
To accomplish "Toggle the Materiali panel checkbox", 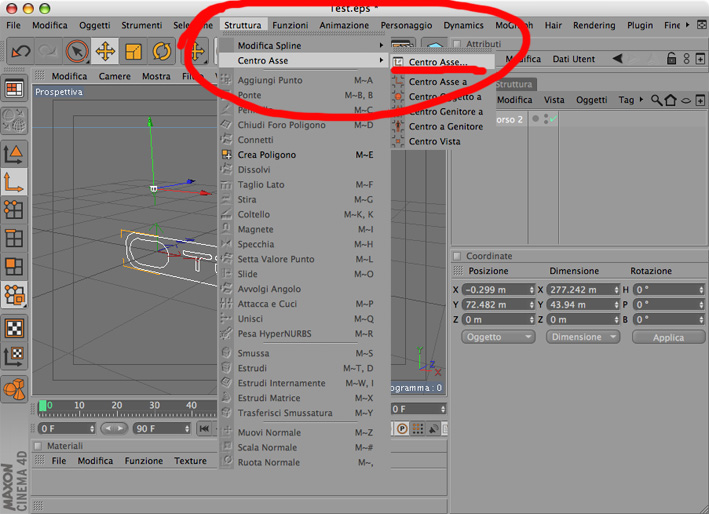I will point(38,446).
